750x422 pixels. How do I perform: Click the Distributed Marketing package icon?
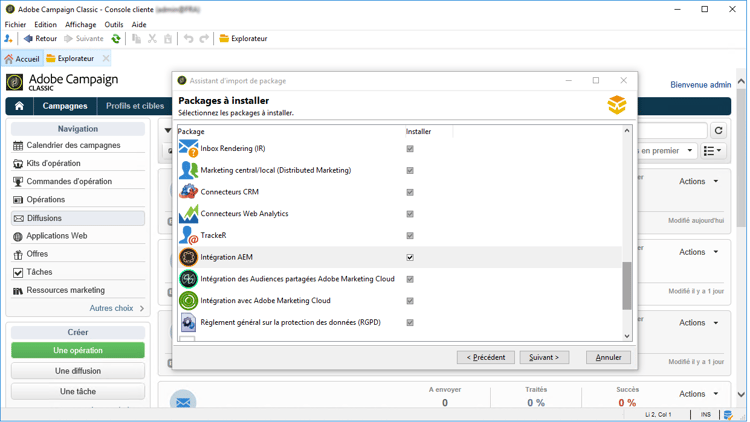click(188, 170)
